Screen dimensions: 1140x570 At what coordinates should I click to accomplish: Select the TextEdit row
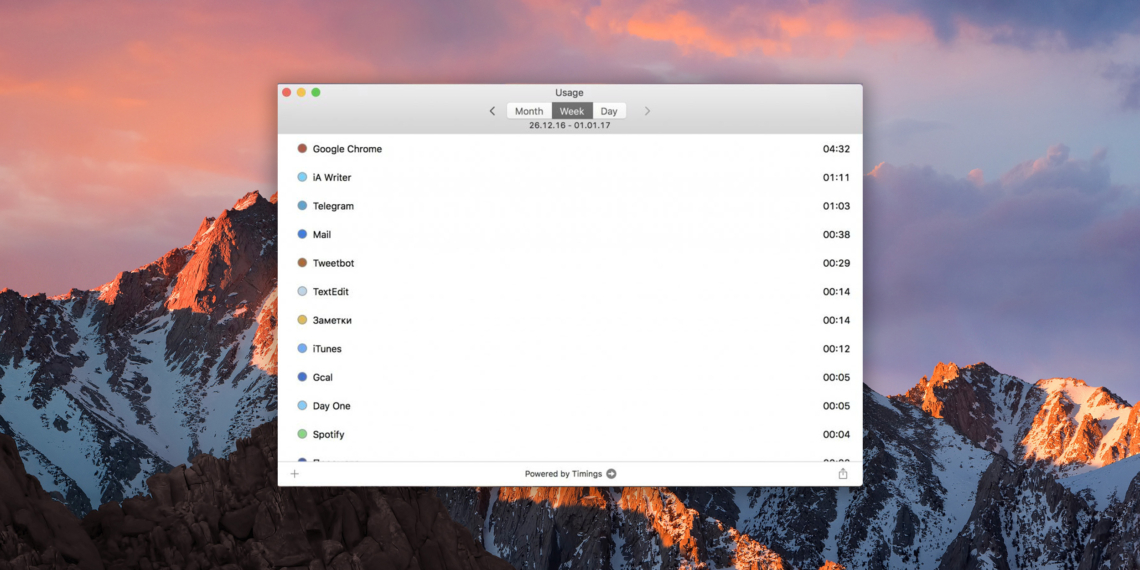point(570,292)
